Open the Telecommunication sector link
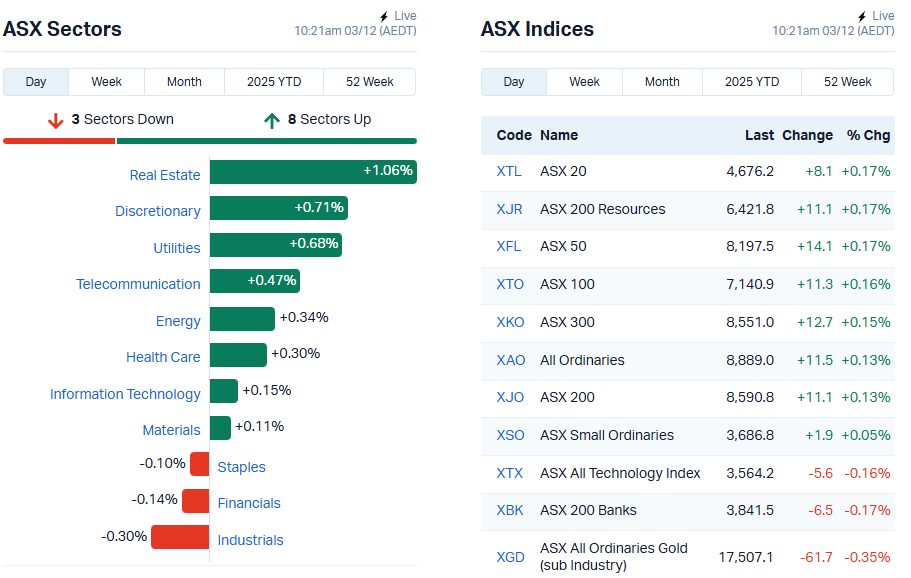Screen dimensions: 911x578 click(138, 284)
